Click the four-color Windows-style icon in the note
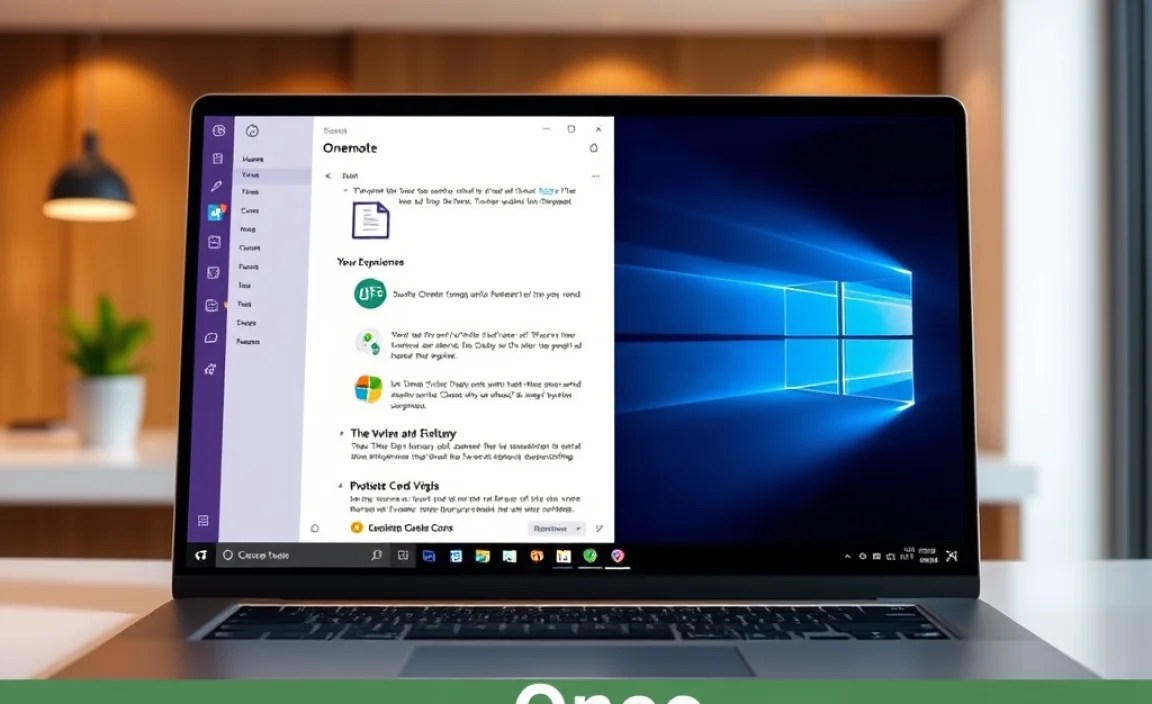 click(x=368, y=389)
